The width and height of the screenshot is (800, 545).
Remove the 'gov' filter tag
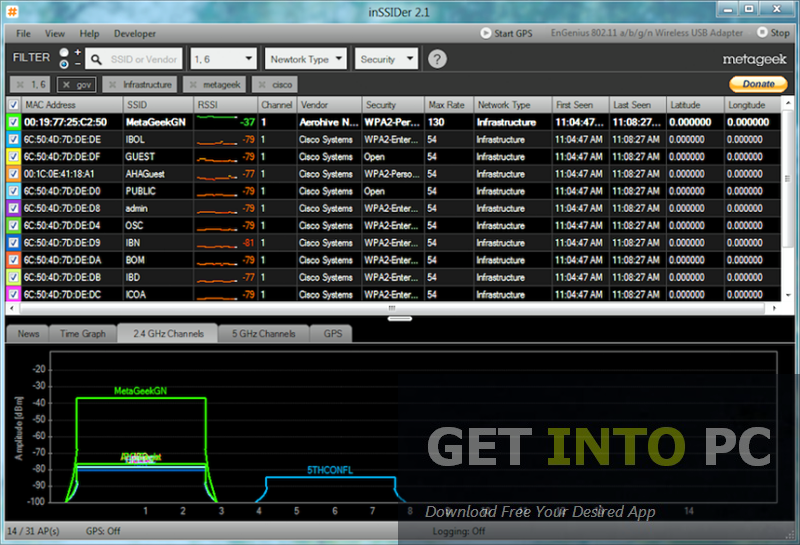coord(64,85)
